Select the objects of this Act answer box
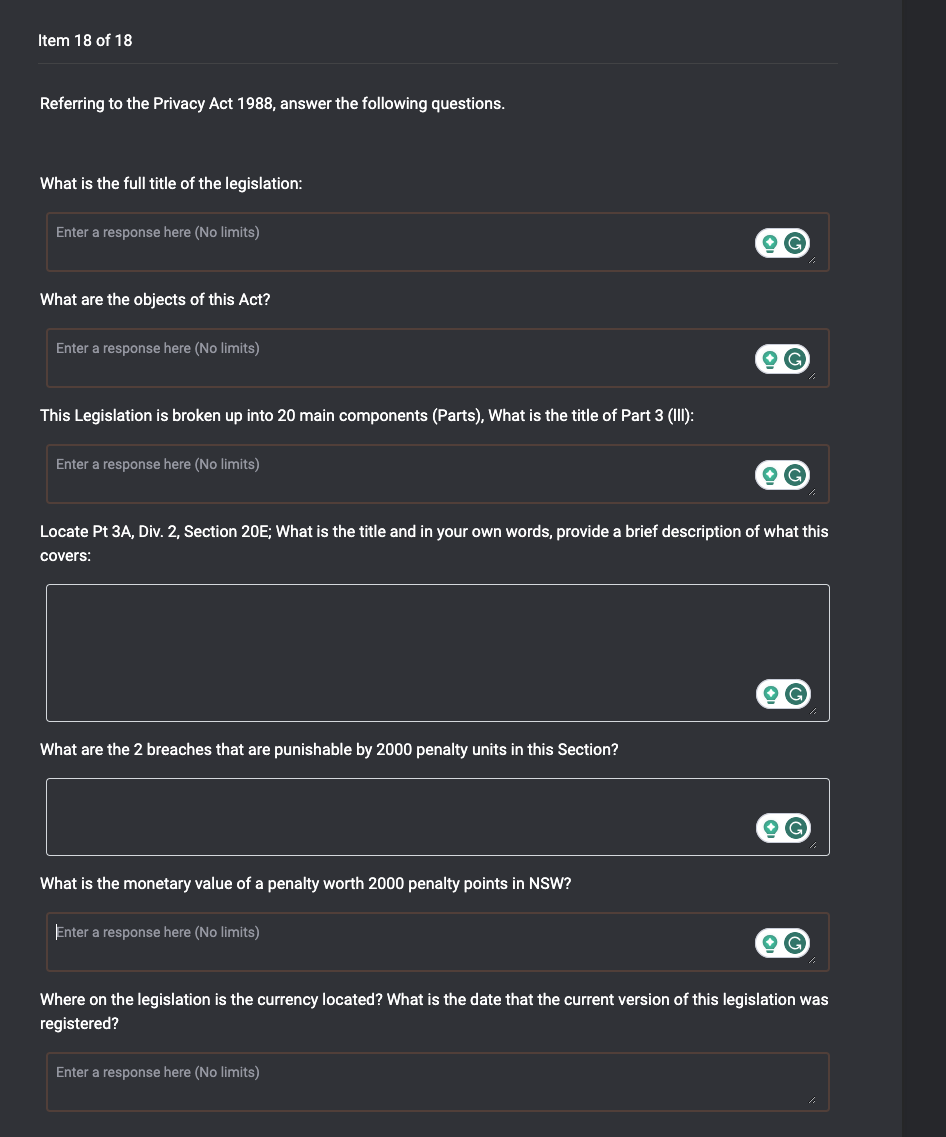The height and width of the screenshot is (1137, 946). 400,356
